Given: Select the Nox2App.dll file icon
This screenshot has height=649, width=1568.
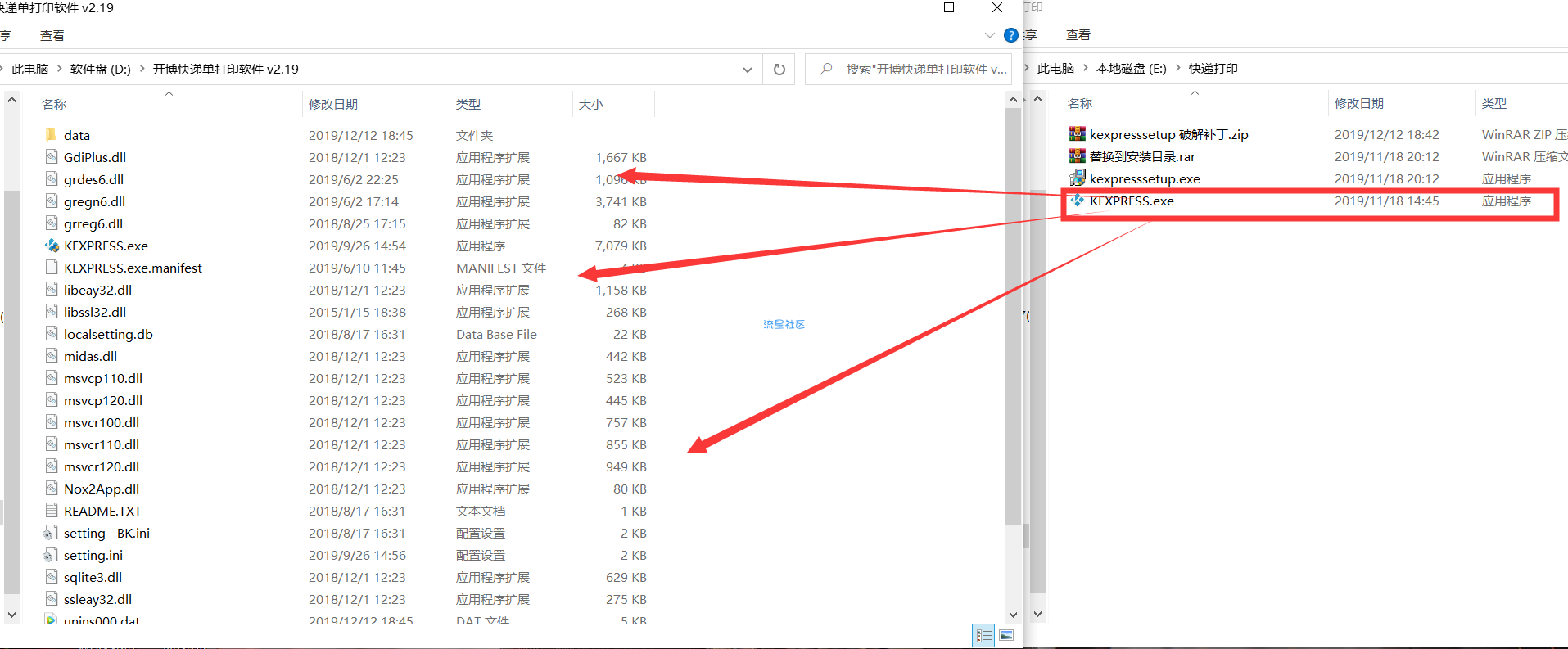Looking at the screenshot, I should (x=51, y=488).
